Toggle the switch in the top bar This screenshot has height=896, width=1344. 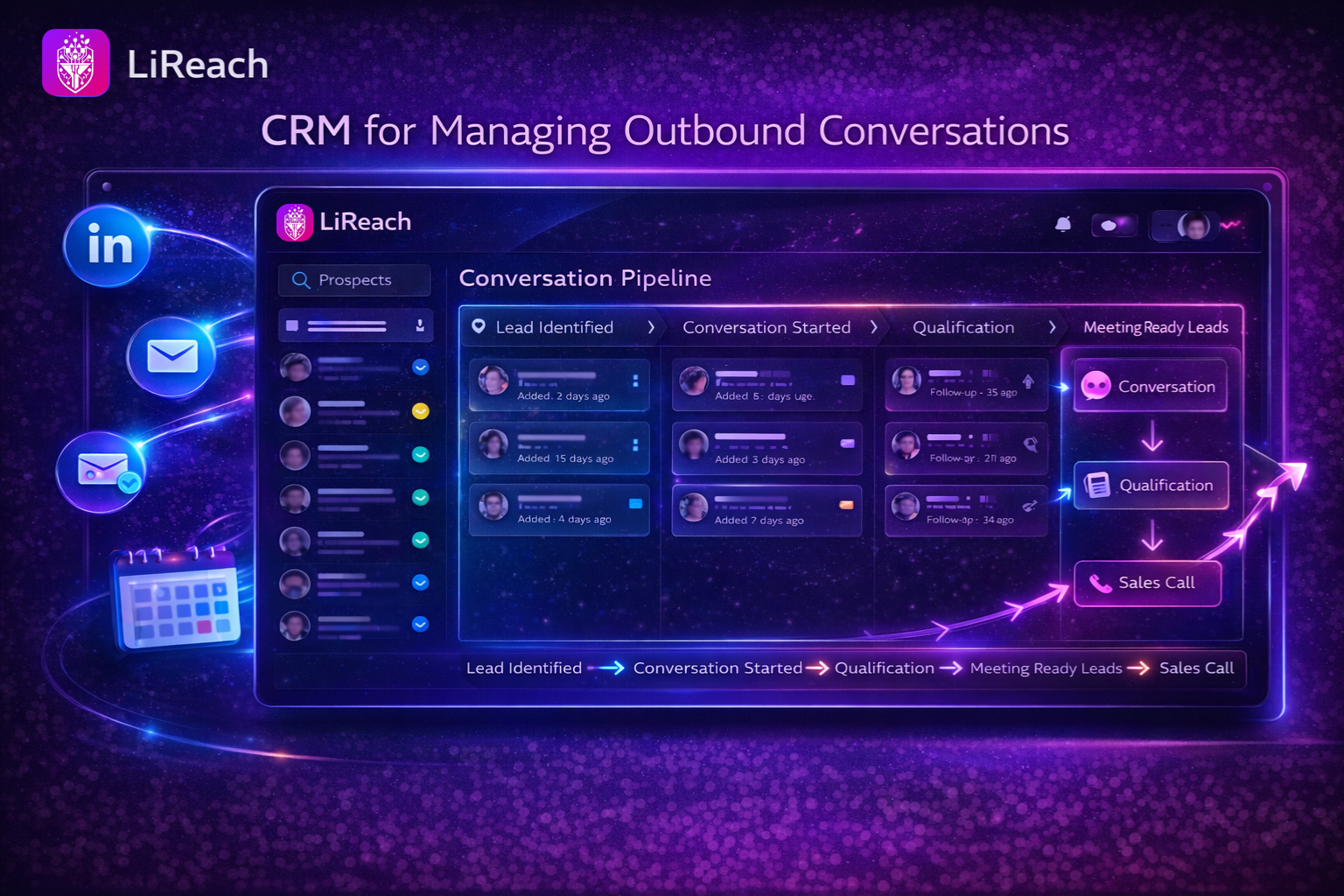1113,226
